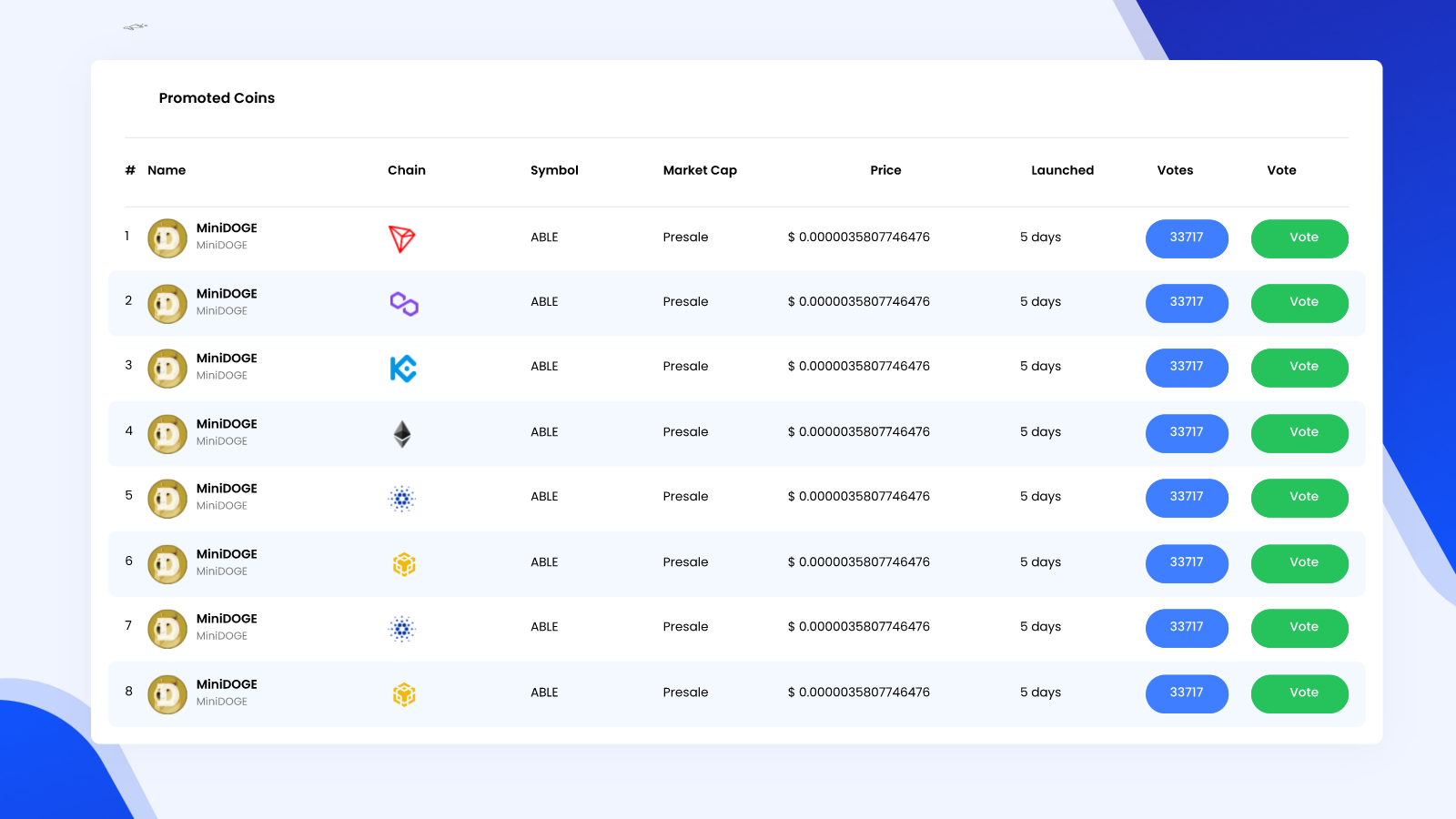Click the 33717 votes badge in row 2
This screenshot has width=1456, height=819.
click(1187, 303)
